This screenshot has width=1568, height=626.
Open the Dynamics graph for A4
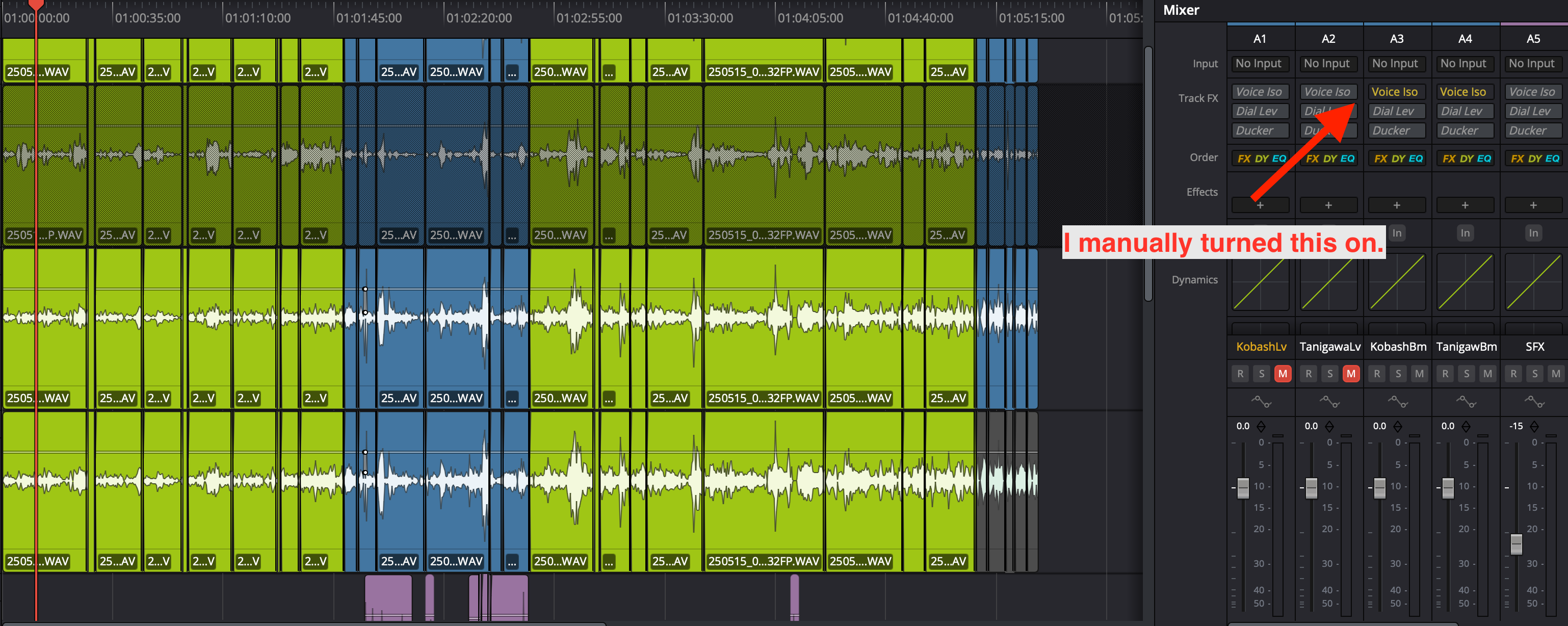[x=1465, y=282]
